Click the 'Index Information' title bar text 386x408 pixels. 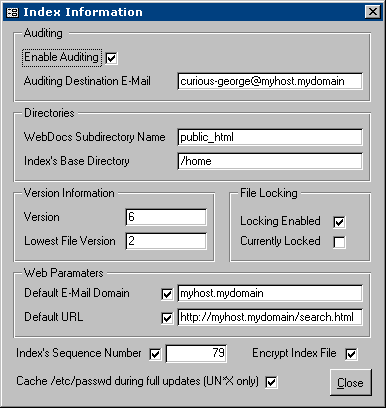tap(83, 12)
